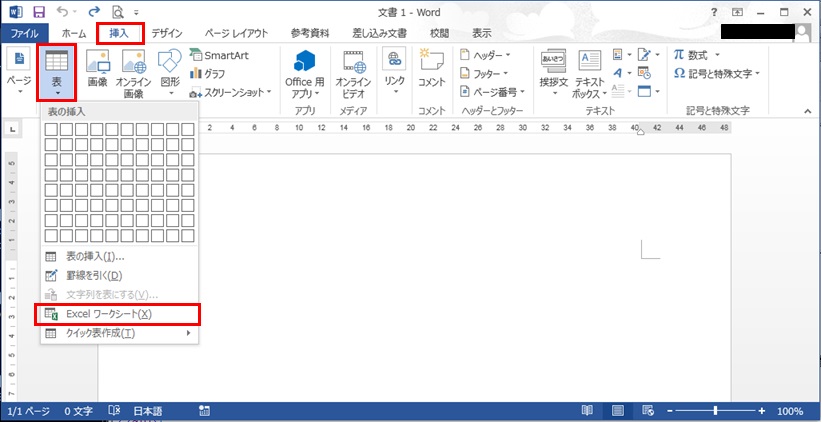Click the Word application icon in title bar

coord(16,12)
